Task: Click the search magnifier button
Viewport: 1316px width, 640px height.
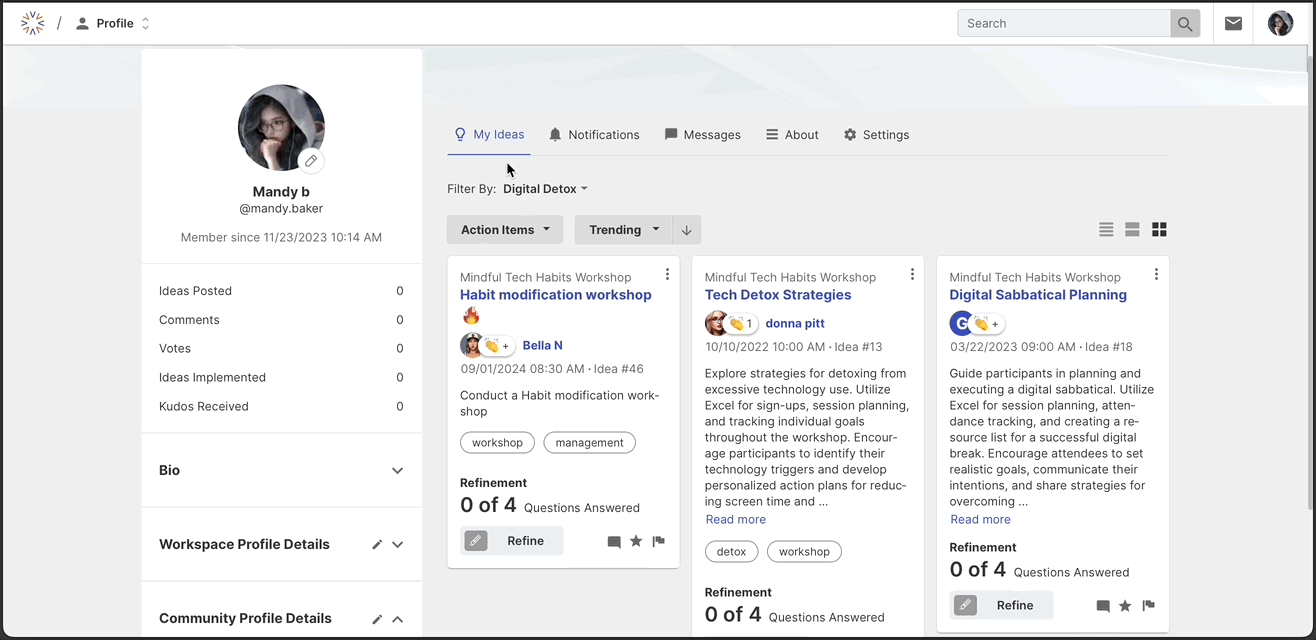Action: [1185, 24]
